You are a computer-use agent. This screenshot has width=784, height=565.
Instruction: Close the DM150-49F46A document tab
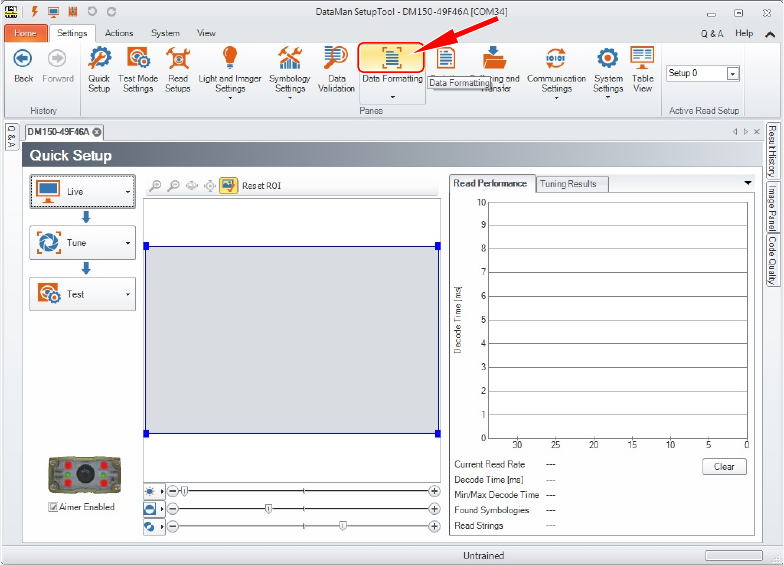pos(99,132)
